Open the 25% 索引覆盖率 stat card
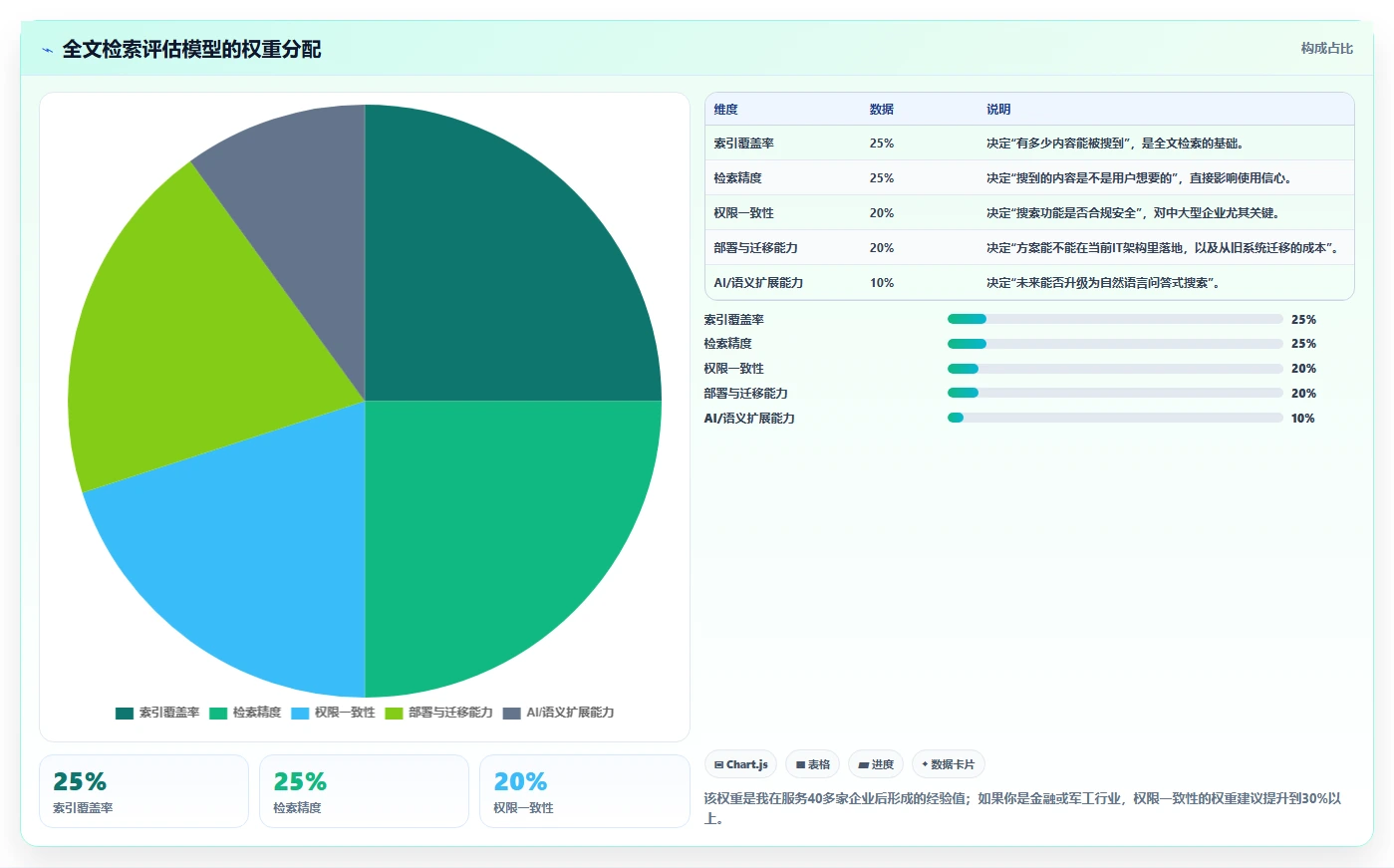 click(143, 791)
